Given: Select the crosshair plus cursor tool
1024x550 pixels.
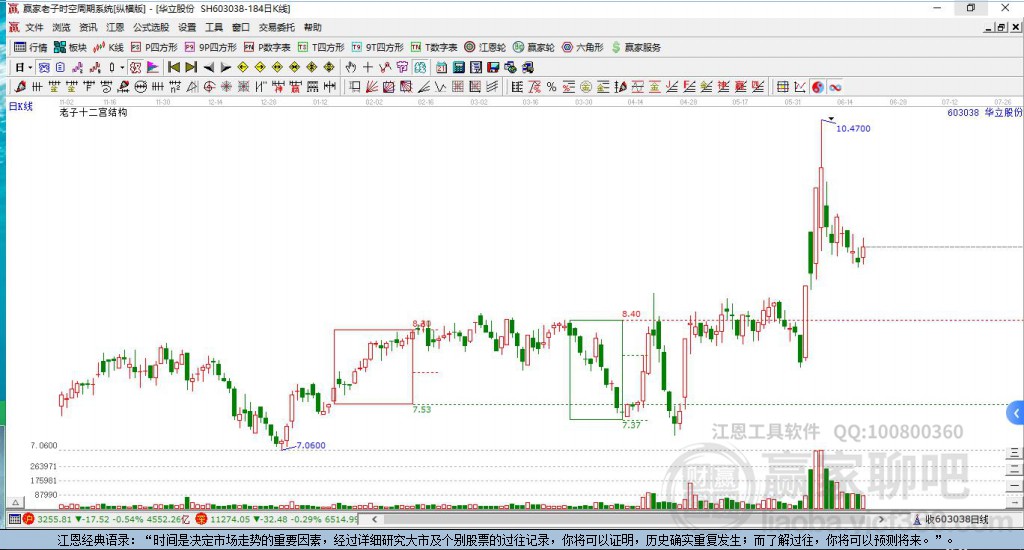Looking at the screenshot, I should click(368, 67).
